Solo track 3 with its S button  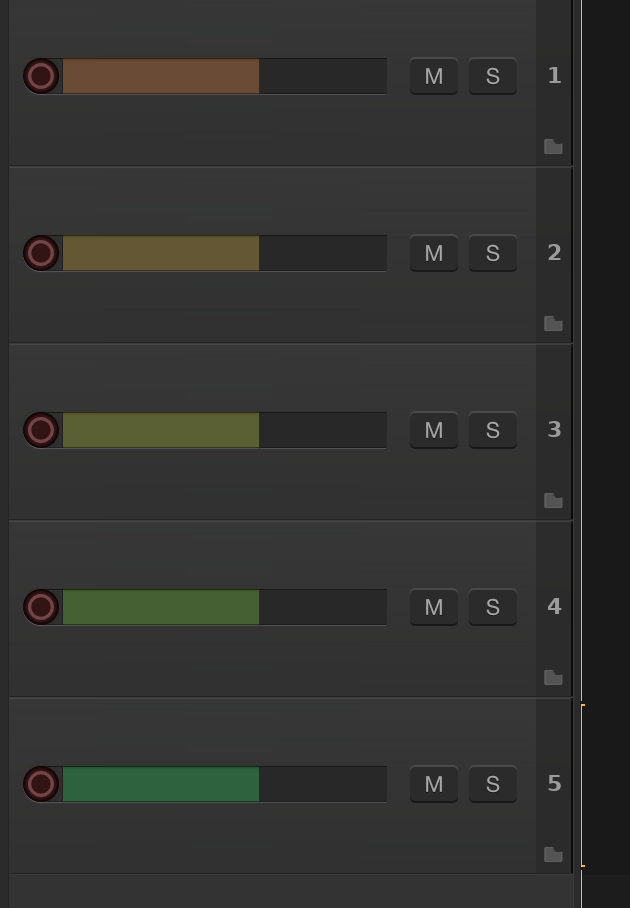[492, 429]
